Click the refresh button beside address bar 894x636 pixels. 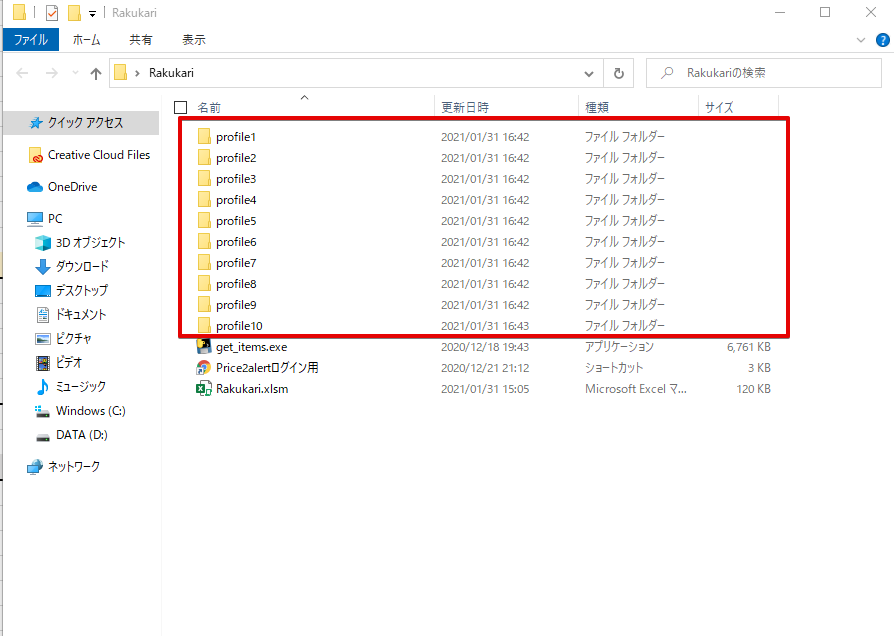point(619,73)
